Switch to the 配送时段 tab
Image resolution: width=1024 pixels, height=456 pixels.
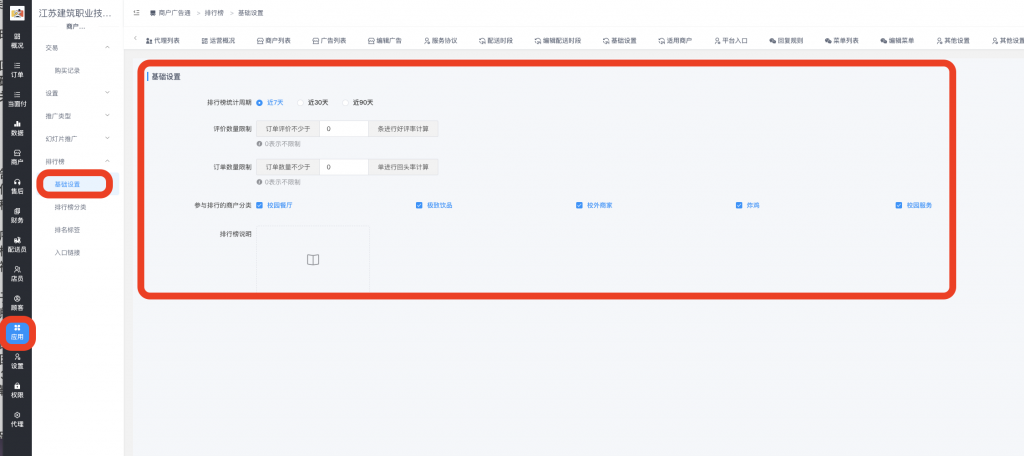(496, 41)
